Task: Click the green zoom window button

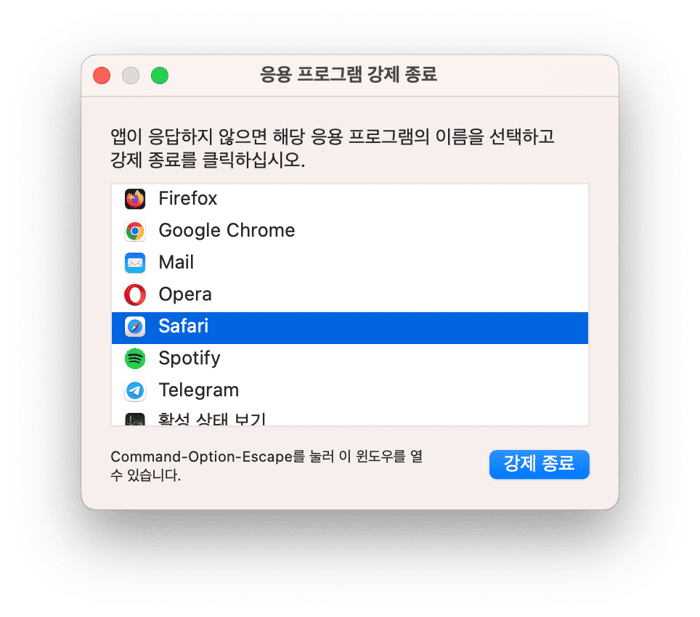Action: point(159,75)
